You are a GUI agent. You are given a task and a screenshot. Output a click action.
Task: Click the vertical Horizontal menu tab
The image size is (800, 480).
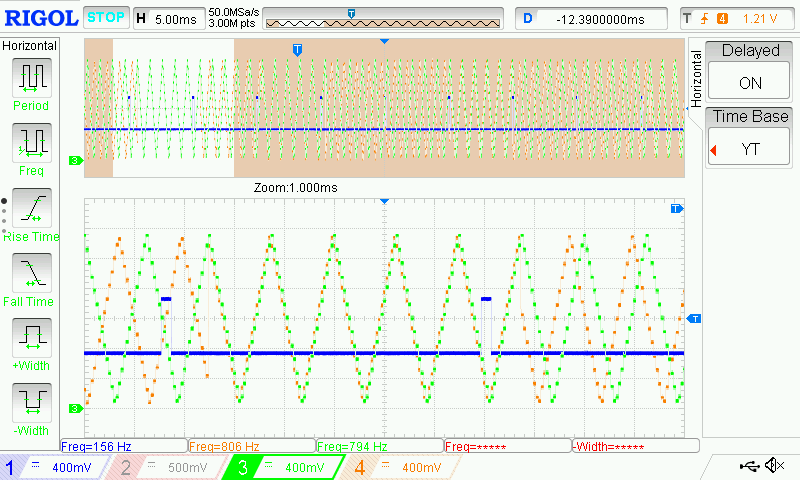point(695,78)
